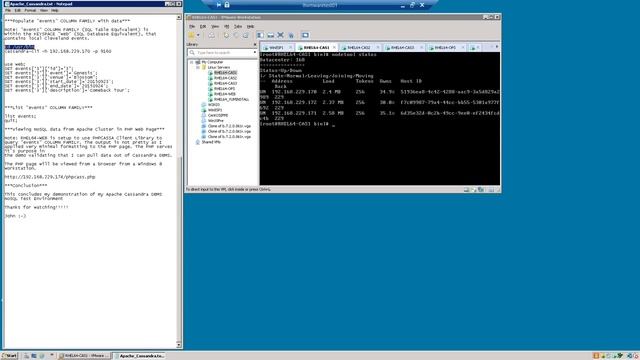Switch to the RHEL64-CAS3 tab
The image size is (640, 360).
tap(402, 48)
